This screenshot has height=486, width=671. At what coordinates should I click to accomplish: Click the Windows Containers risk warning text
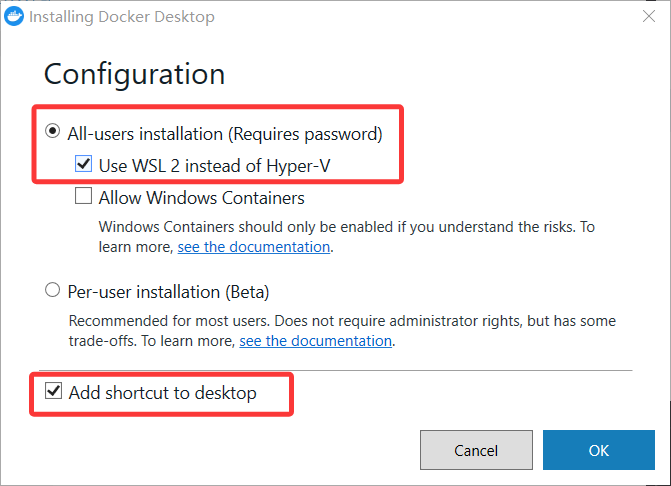click(x=347, y=237)
